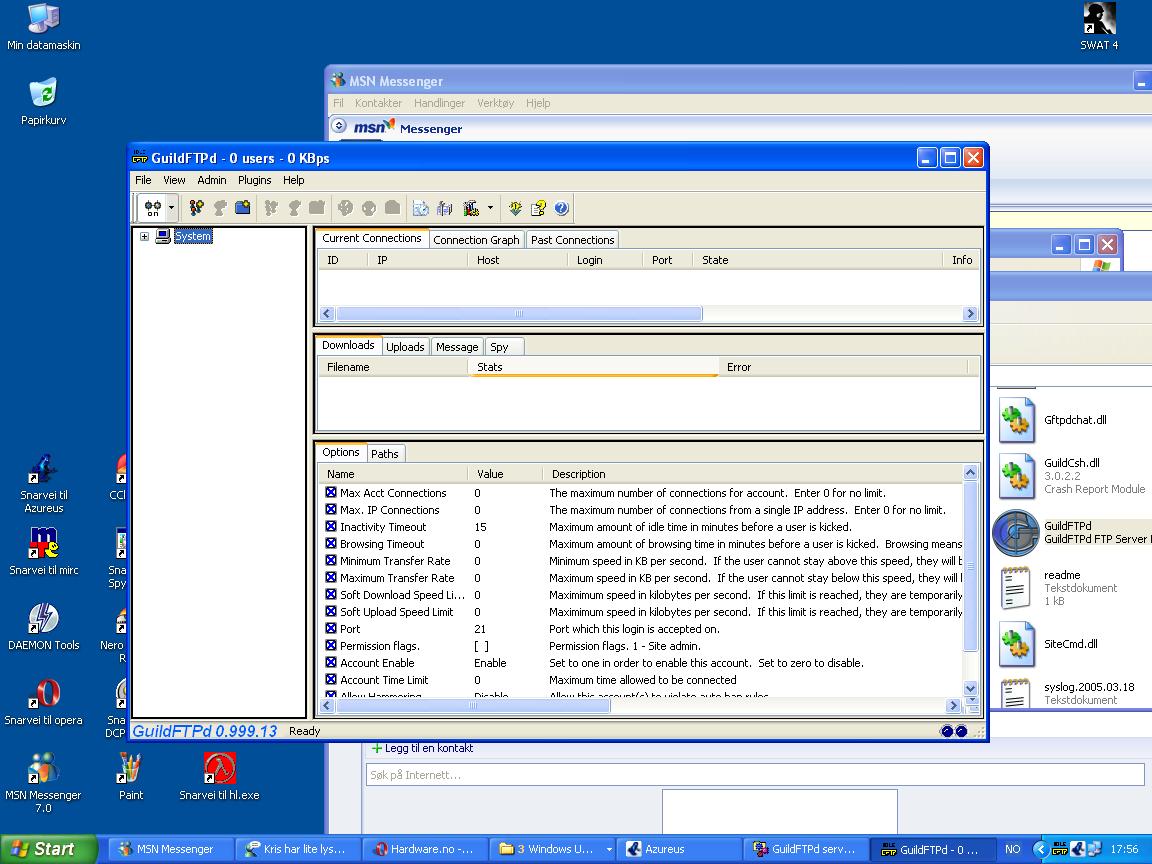
Task: Switch to the Paths tab
Action: pos(384,454)
